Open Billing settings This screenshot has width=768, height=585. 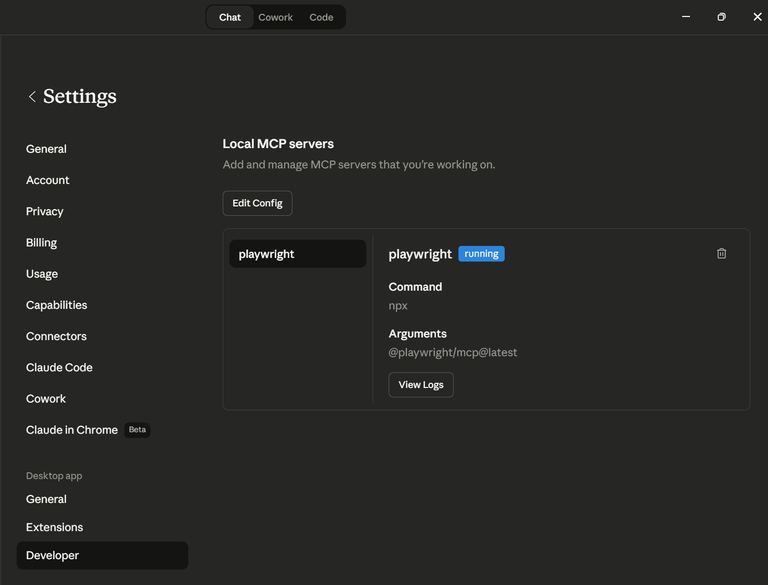(x=41, y=243)
